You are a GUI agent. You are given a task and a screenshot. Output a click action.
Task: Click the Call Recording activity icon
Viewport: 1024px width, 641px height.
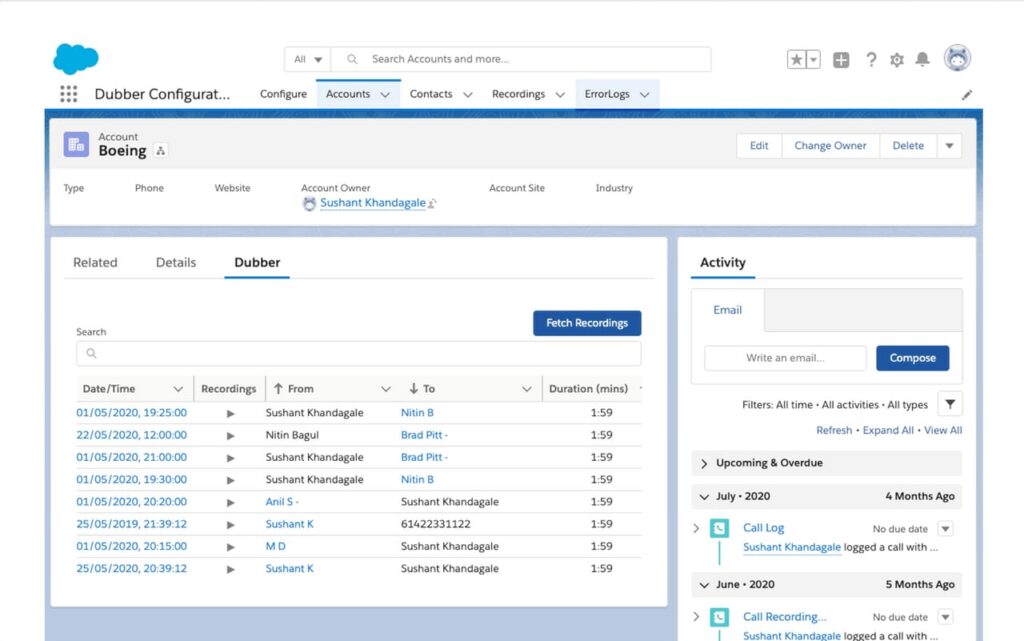tap(719, 617)
